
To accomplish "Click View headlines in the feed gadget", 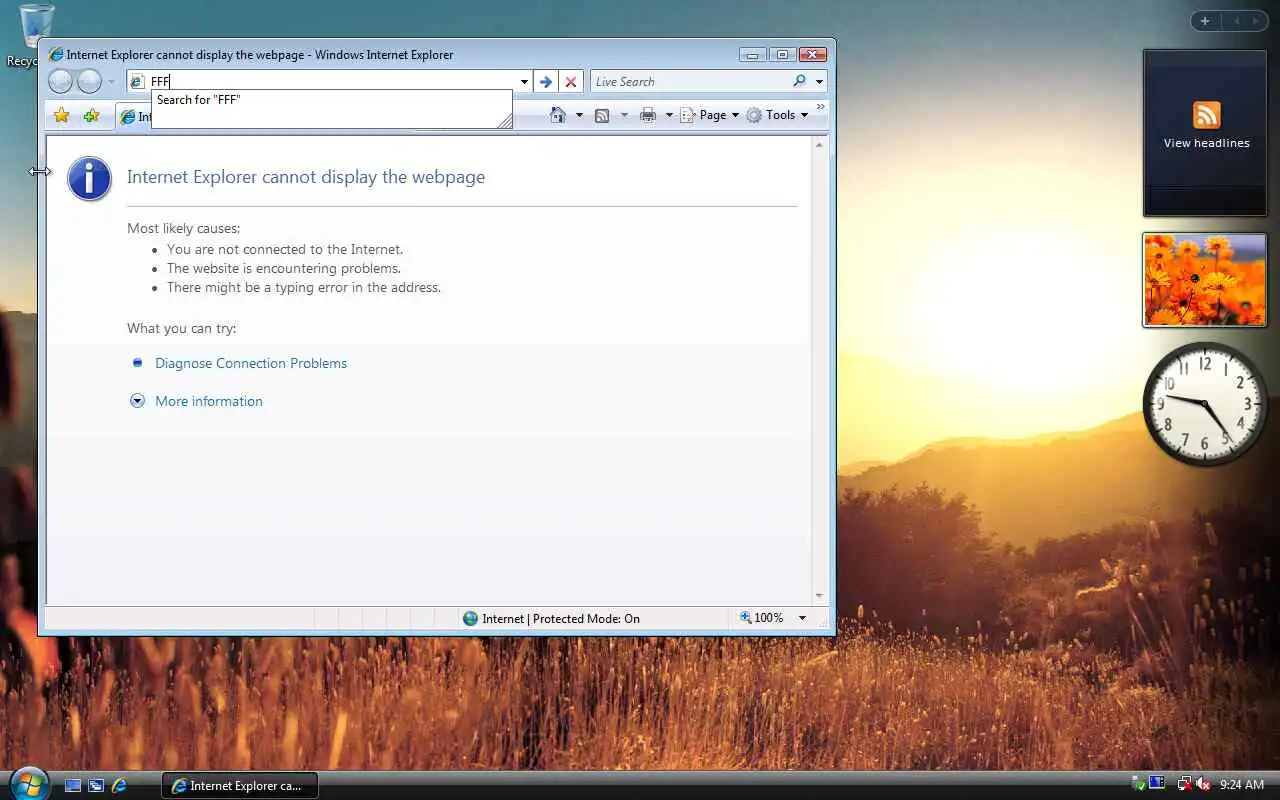I will tap(1206, 143).
